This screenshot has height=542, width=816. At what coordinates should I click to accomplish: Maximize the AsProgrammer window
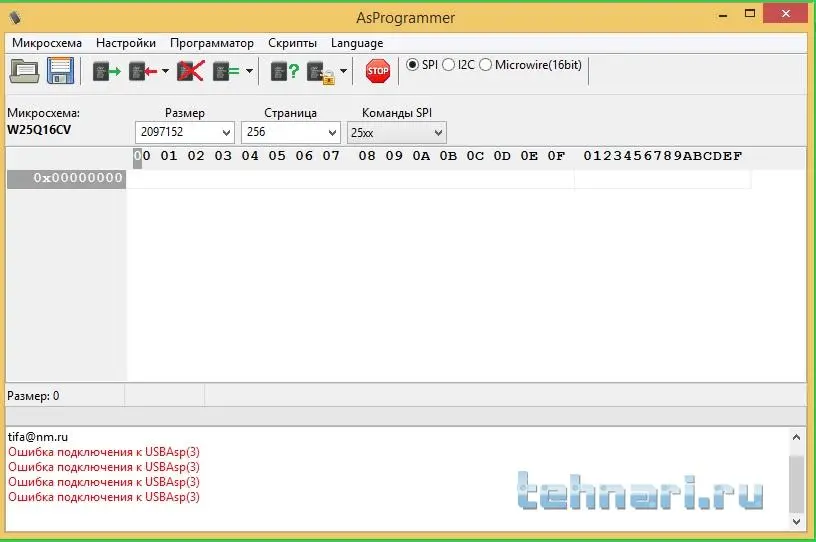750,14
